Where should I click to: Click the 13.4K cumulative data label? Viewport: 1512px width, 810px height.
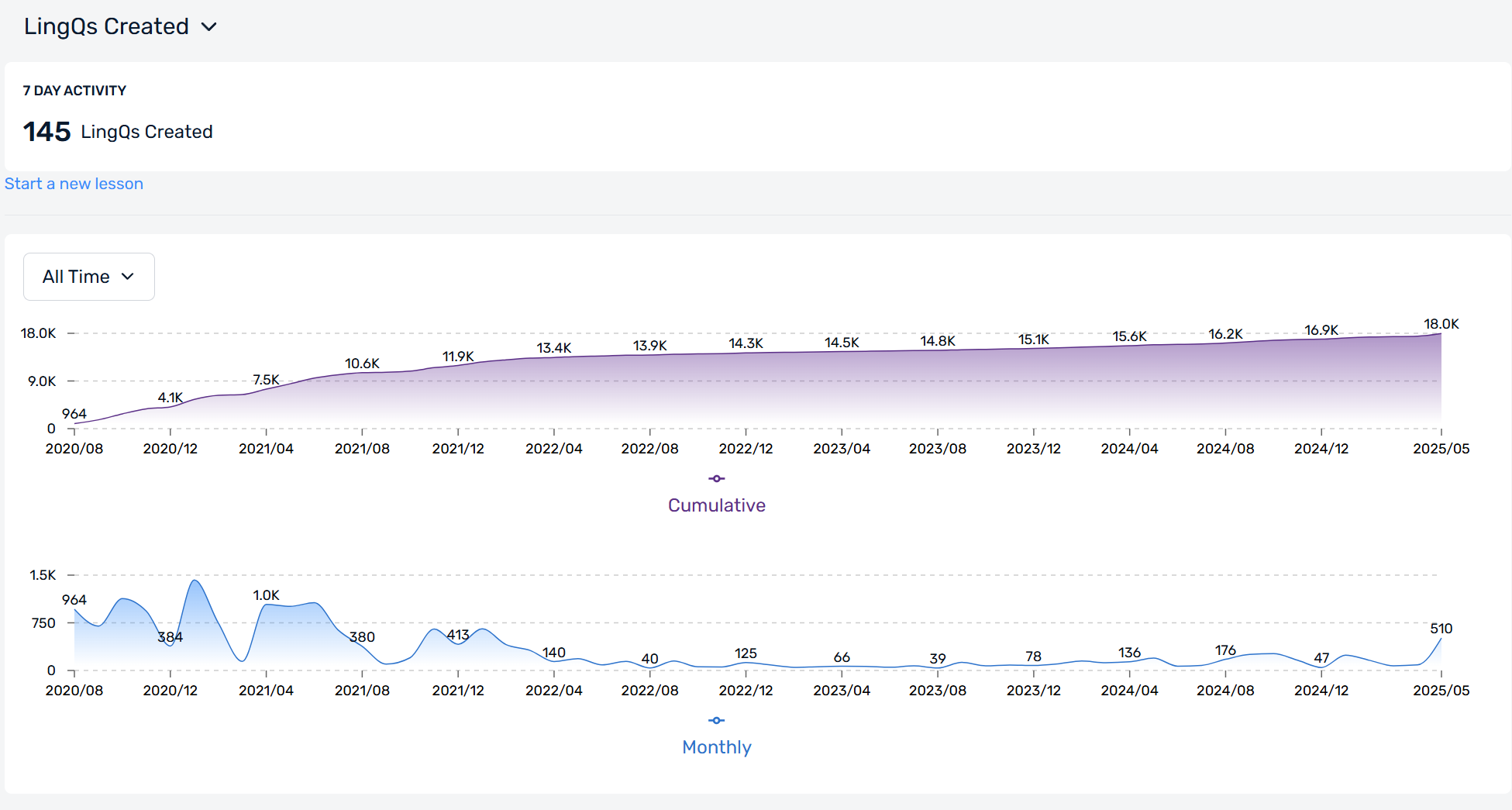(x=554, y=348)
